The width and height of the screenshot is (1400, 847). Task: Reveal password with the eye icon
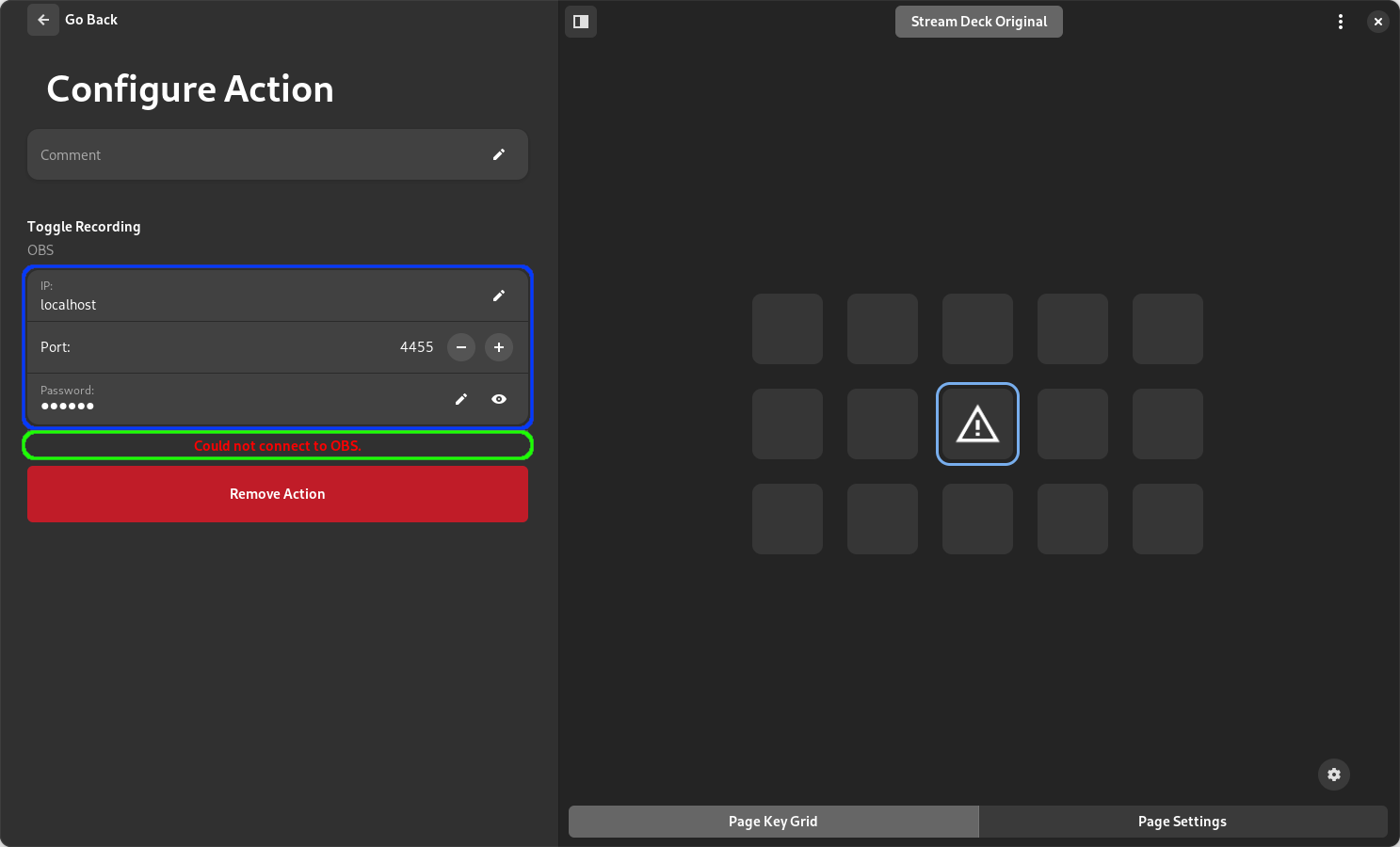pos(499,399)
